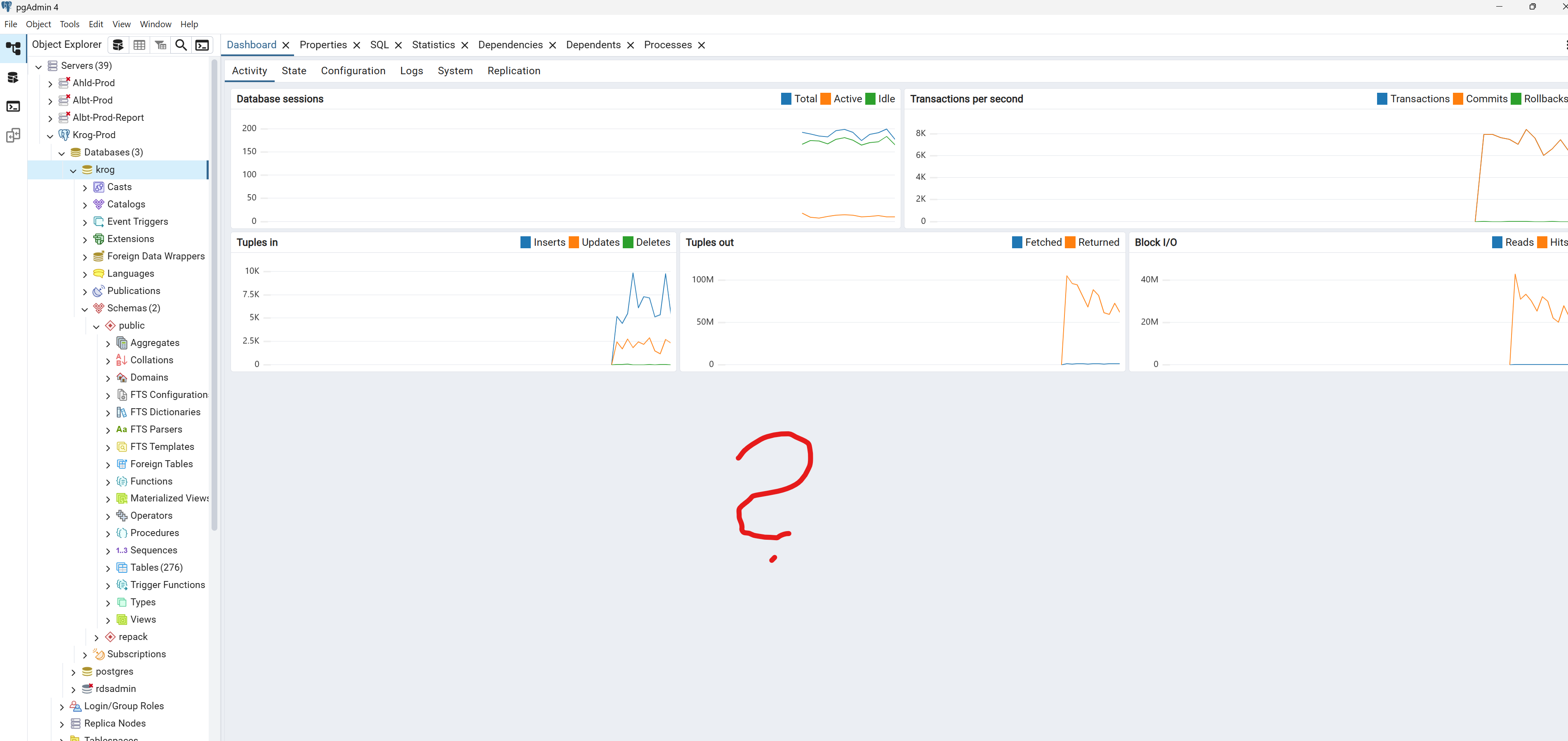
Task: Expand the Ahld-Prod server node
Action: pyautogui.click(x=51, y=83)
